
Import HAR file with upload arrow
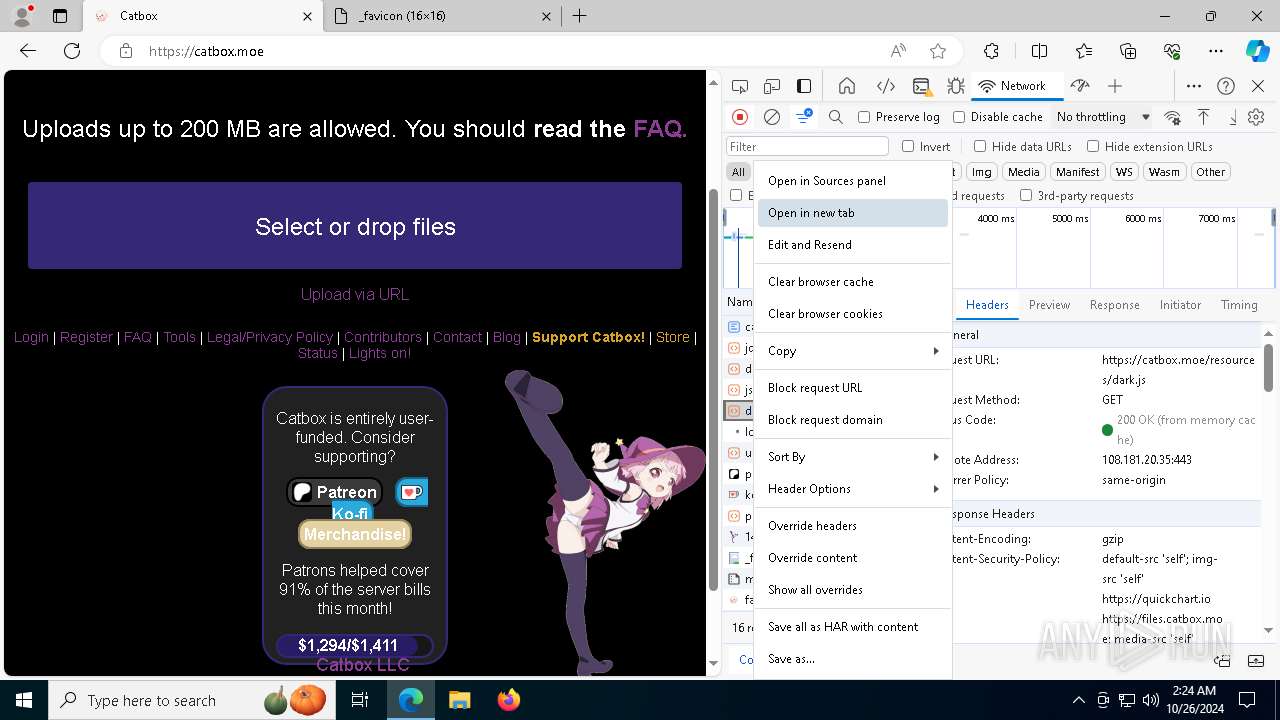coord(1204,117)
